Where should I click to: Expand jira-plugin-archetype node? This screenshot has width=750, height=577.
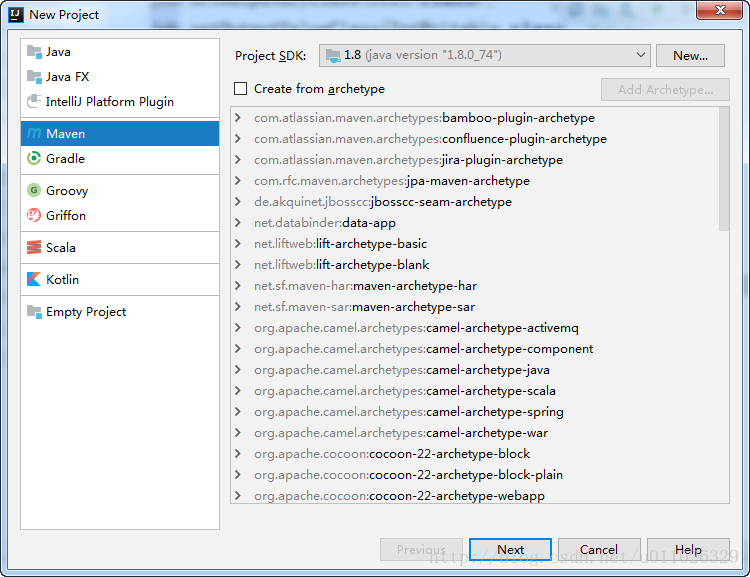pos(238,160)
